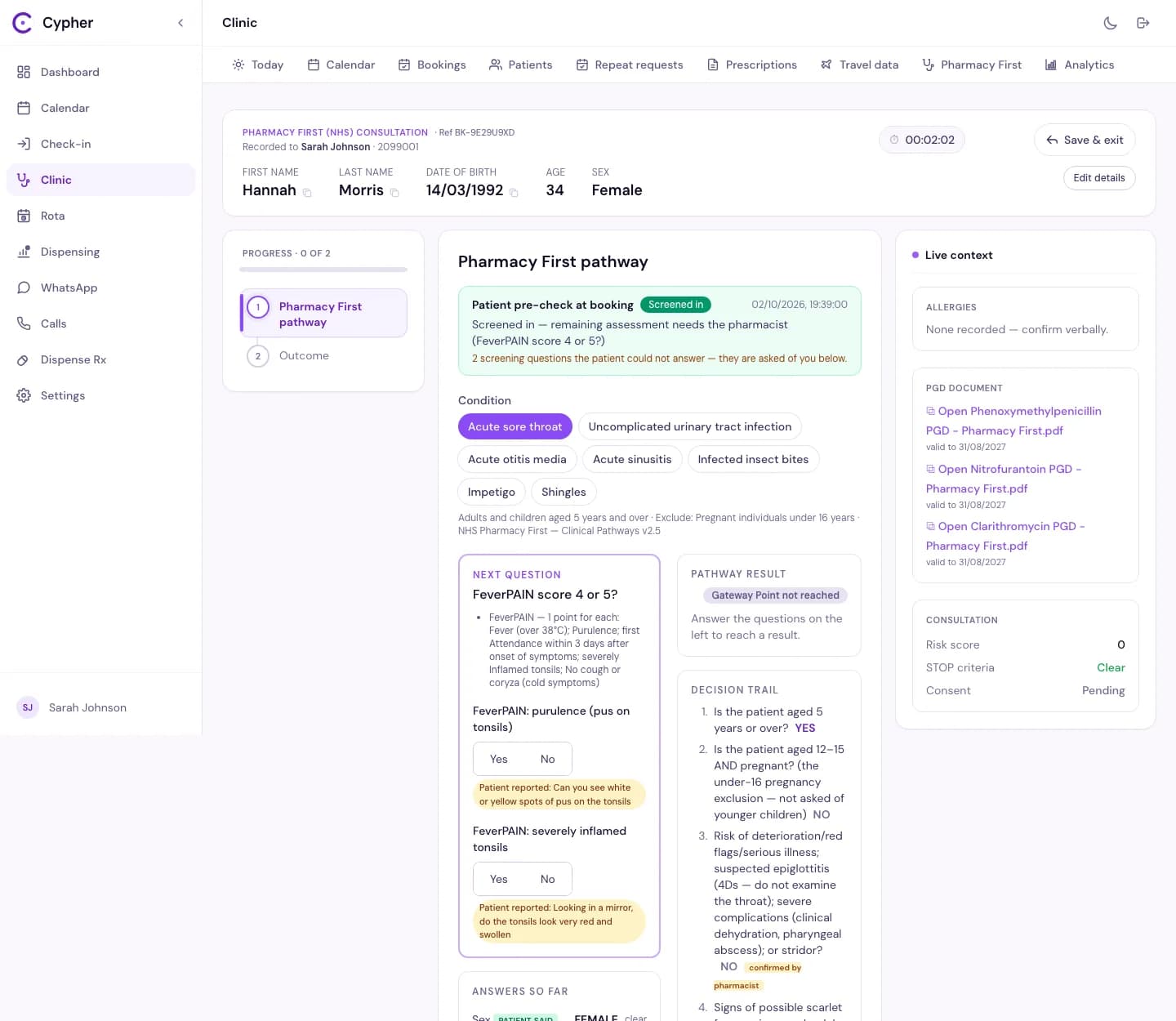The width and height of the screenshot is (1176, 1021).
Task: Open Clarithromycin PGD document link
Action: click(1005, 536)
